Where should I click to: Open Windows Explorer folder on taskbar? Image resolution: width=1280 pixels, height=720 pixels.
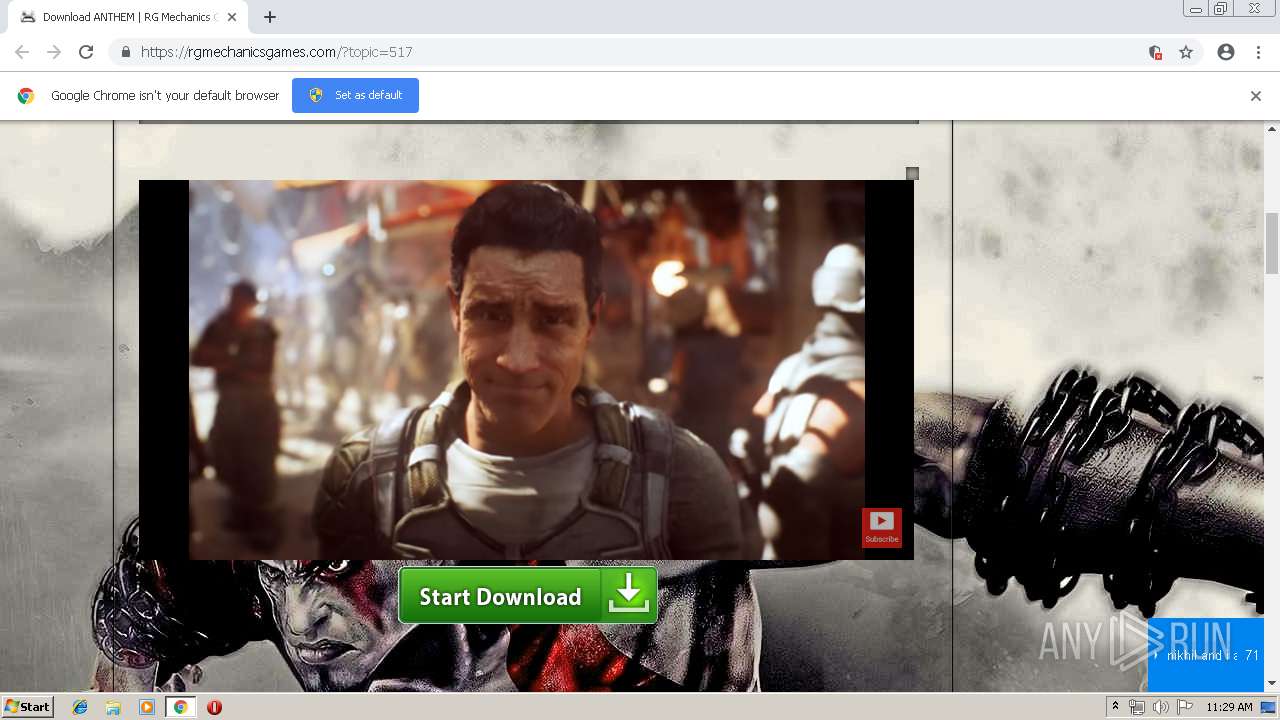(113, 707)
